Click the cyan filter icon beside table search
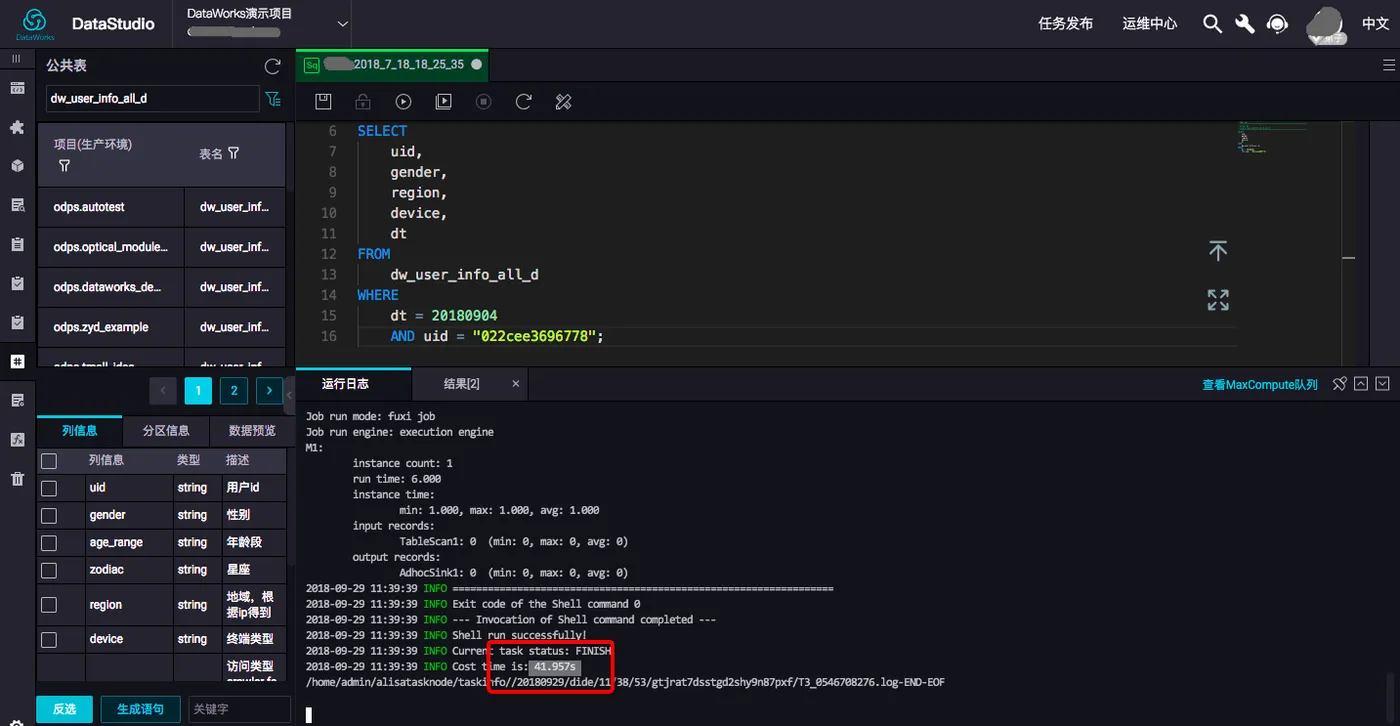 272,99
